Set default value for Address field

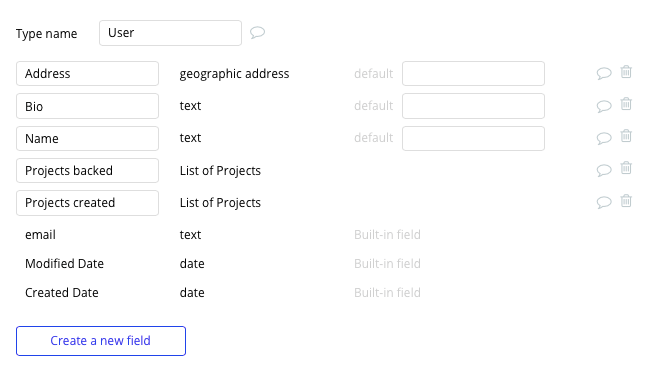474,74
